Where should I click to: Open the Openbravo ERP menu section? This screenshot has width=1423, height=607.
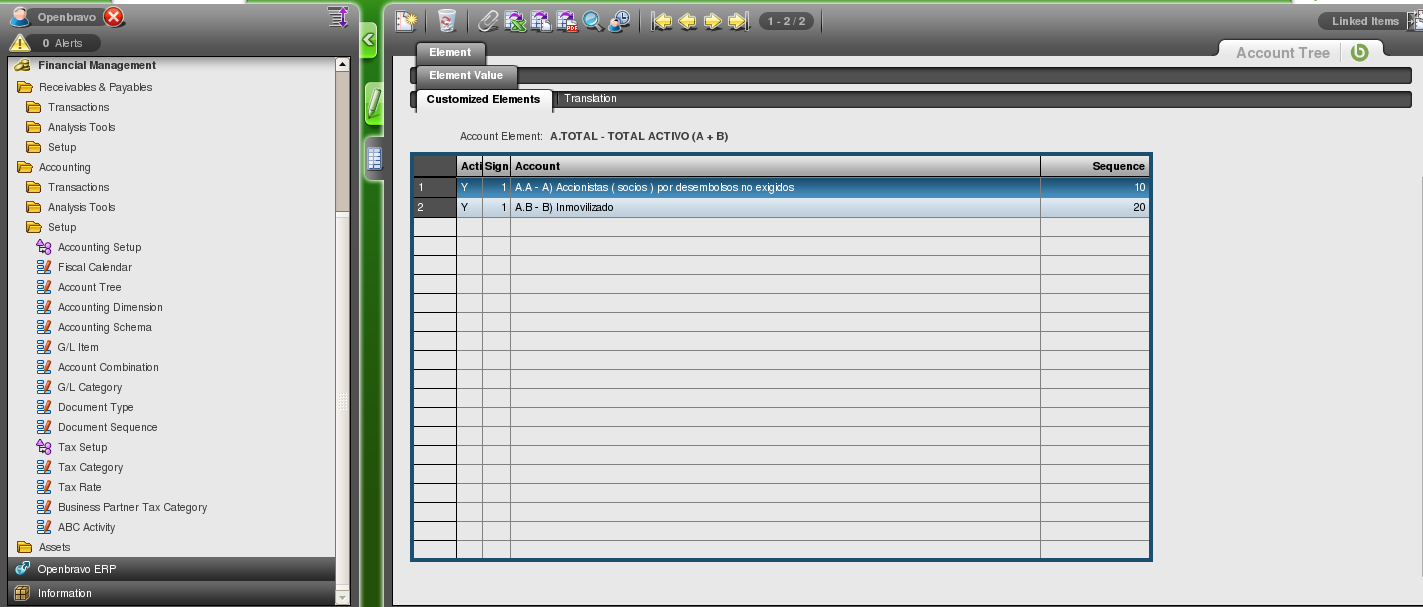[171, 569]
